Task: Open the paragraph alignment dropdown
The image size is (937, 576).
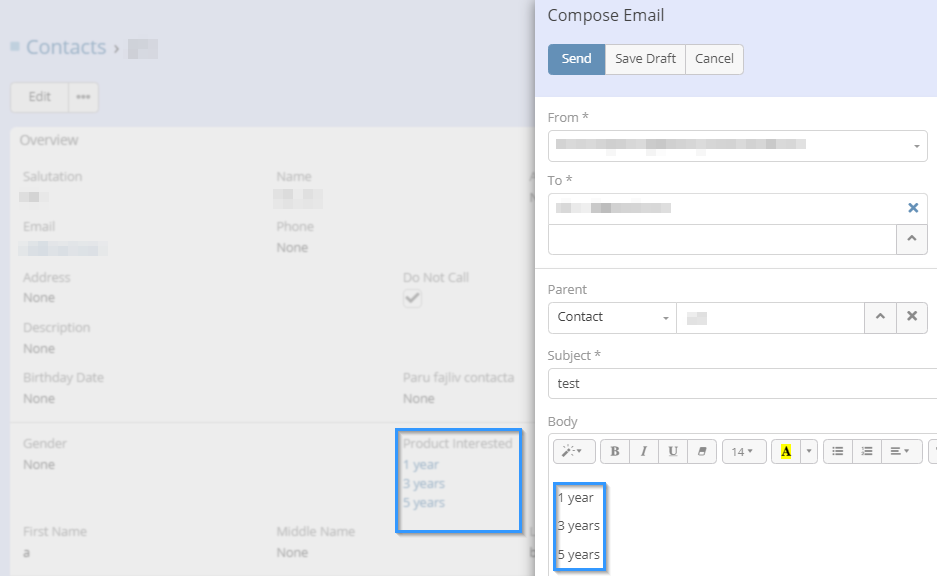Action: pos(901,451)
